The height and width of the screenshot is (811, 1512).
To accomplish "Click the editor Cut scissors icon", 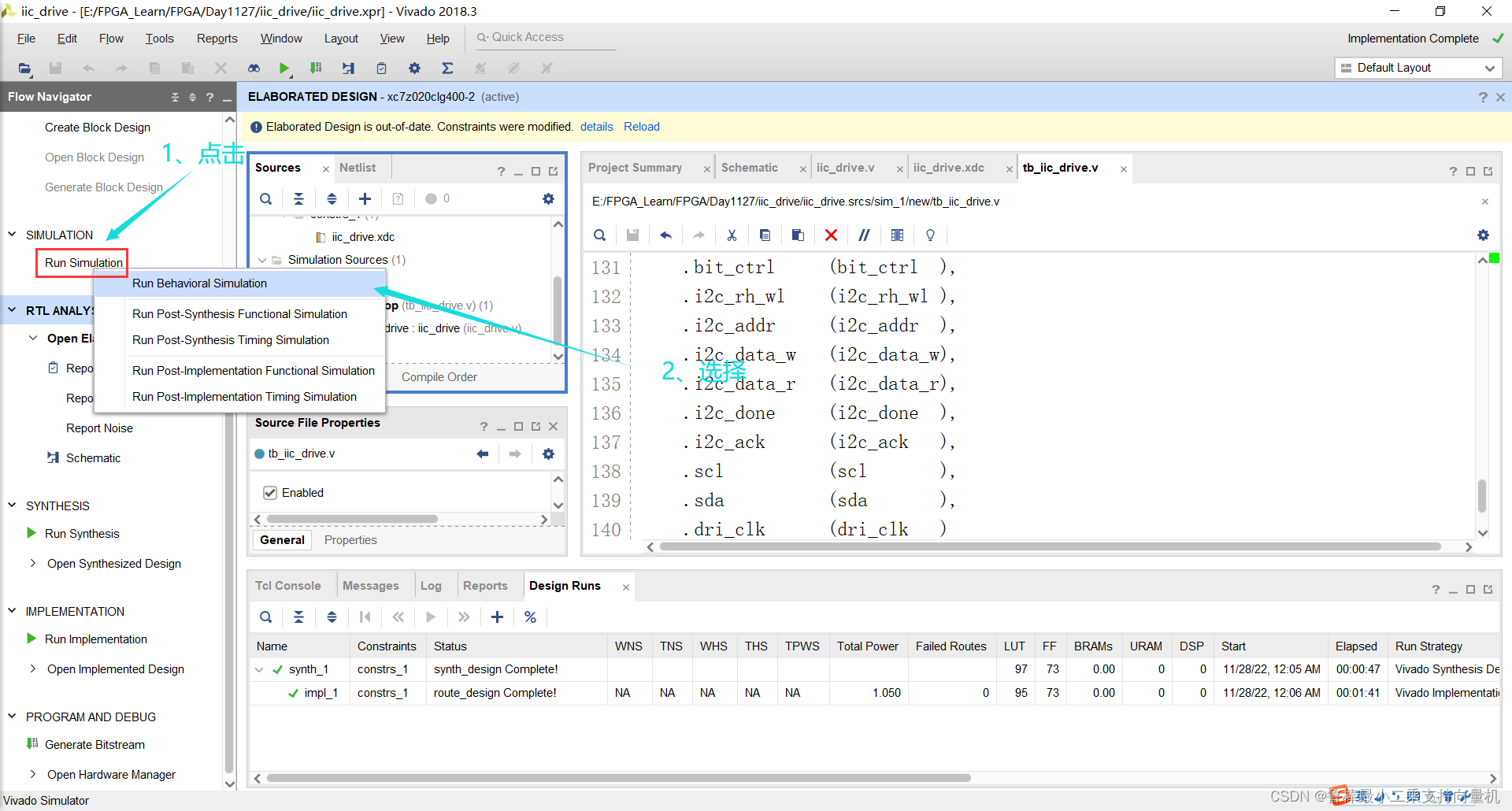I will point(732,235).
